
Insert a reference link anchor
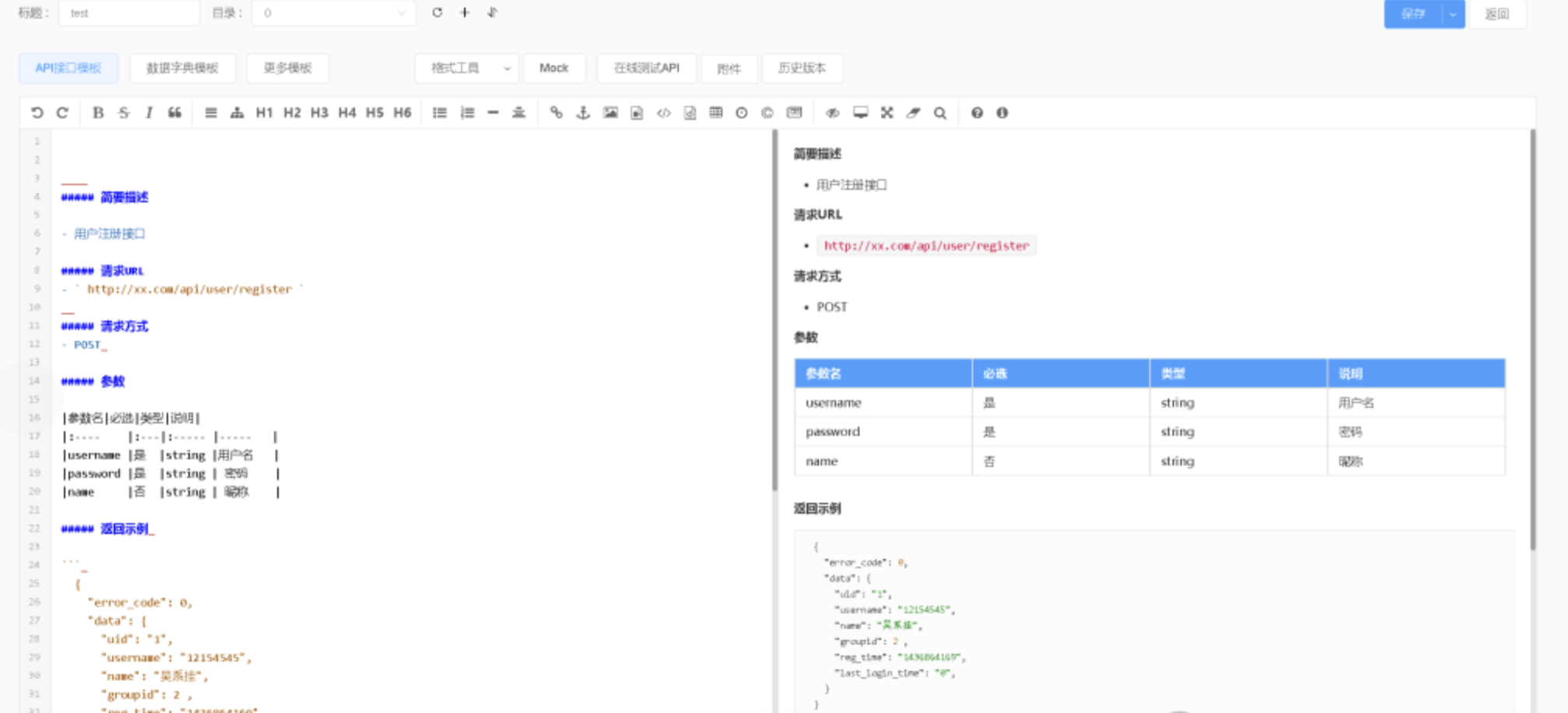(x=583, y=113)
